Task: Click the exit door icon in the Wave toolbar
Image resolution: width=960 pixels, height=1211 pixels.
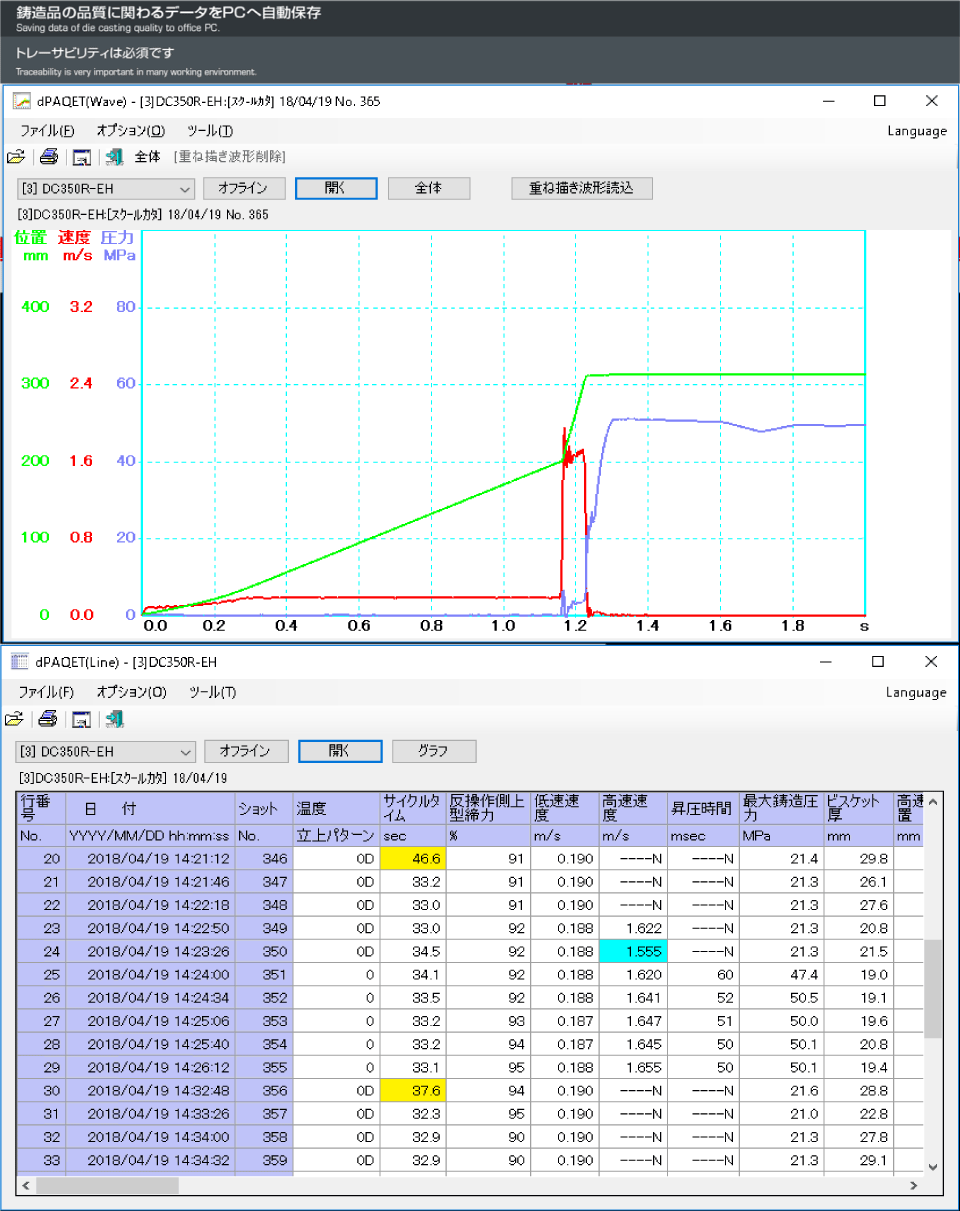Action: (114, 157)
